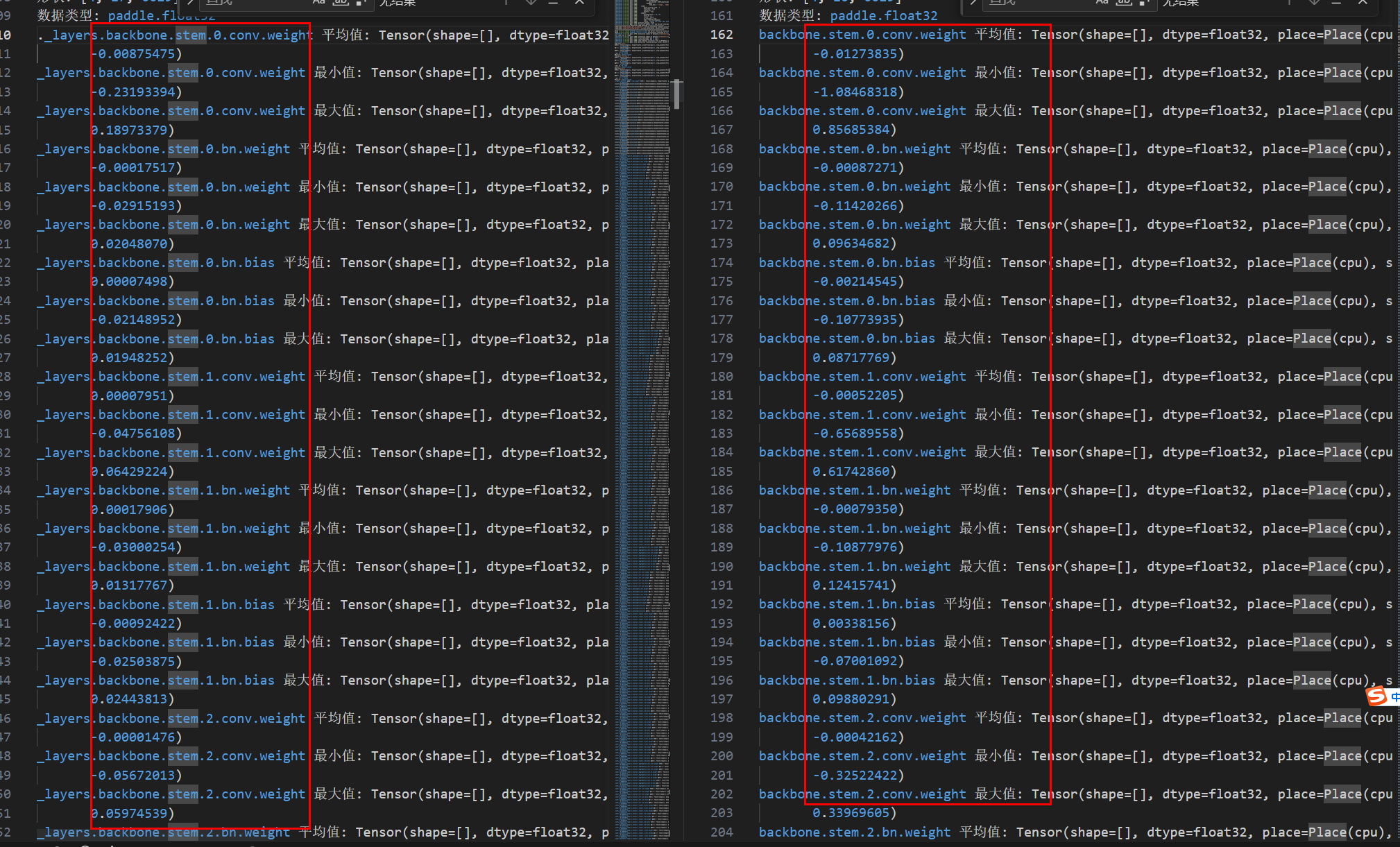Close the right editor's find widget
This screenshot has width=1400, height=847.
tap(1363, 2)
